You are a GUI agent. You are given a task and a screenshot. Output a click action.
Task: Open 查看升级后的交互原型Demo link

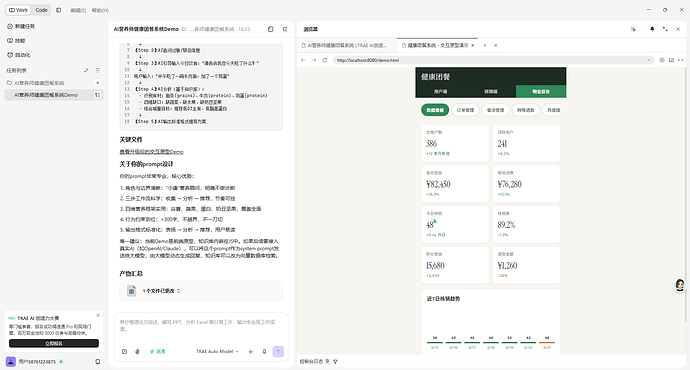[151, 152]
